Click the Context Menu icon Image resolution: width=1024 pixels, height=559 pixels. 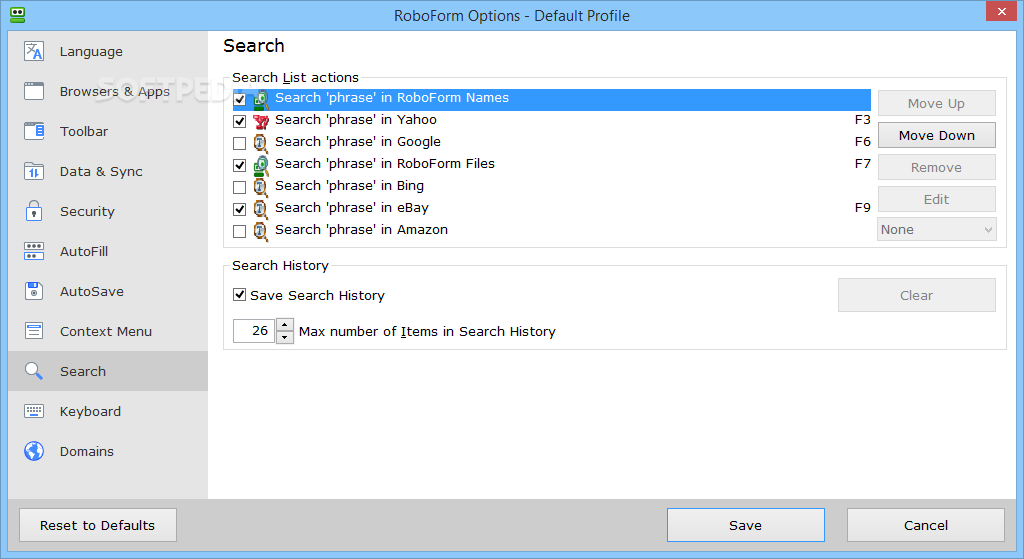point(34,331)
